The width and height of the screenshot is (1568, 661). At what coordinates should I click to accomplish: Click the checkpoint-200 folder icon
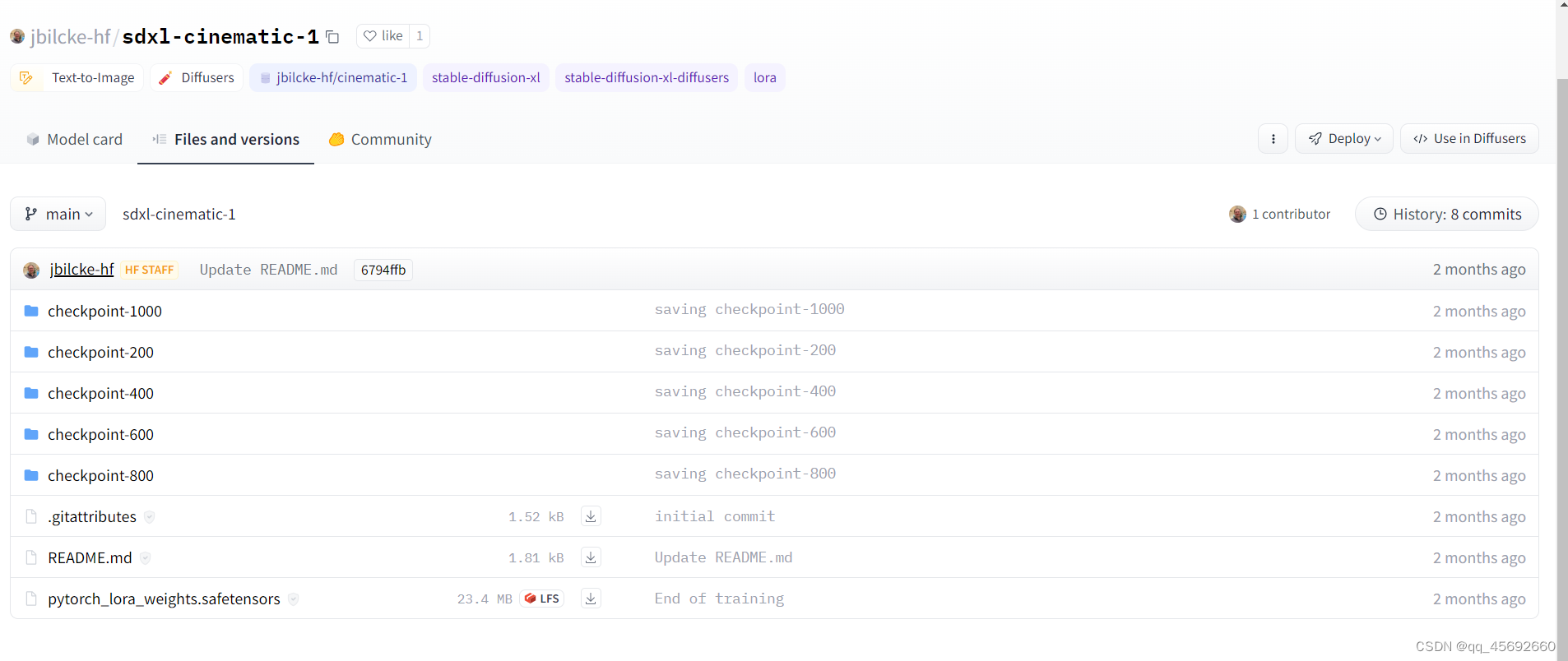[31, 352]
